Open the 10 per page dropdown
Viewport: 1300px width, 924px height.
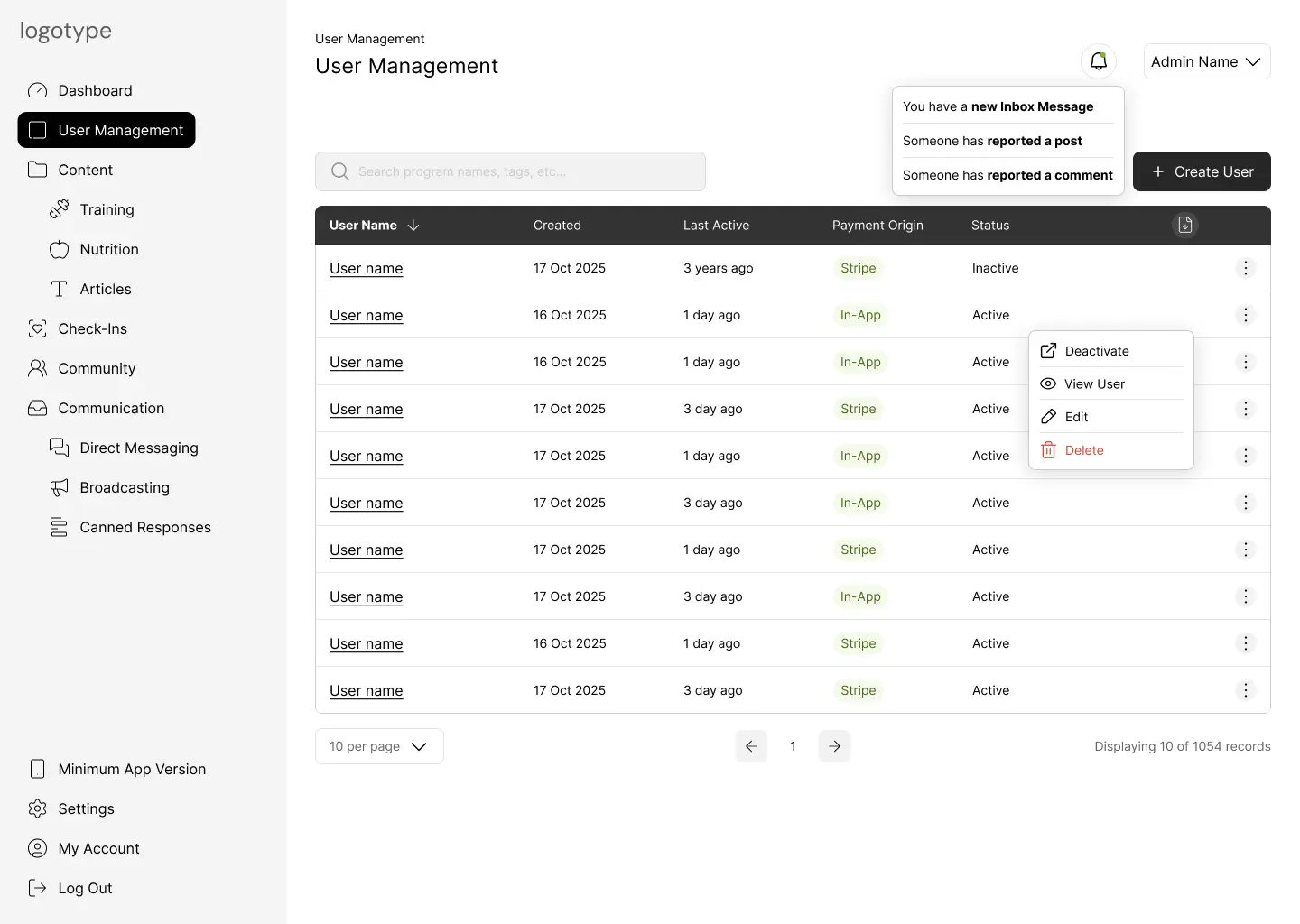click(379, 746)
